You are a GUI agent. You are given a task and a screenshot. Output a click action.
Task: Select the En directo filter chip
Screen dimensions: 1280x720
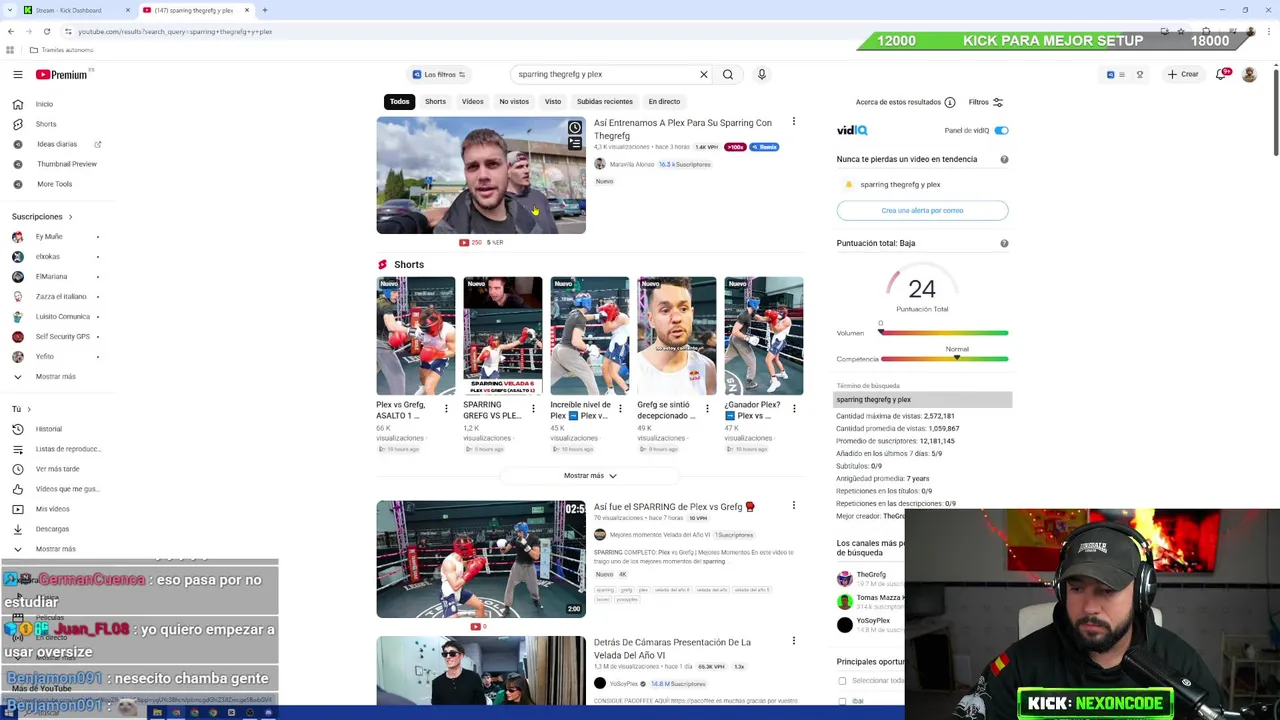pyautogui.click(x=664, y=102)
